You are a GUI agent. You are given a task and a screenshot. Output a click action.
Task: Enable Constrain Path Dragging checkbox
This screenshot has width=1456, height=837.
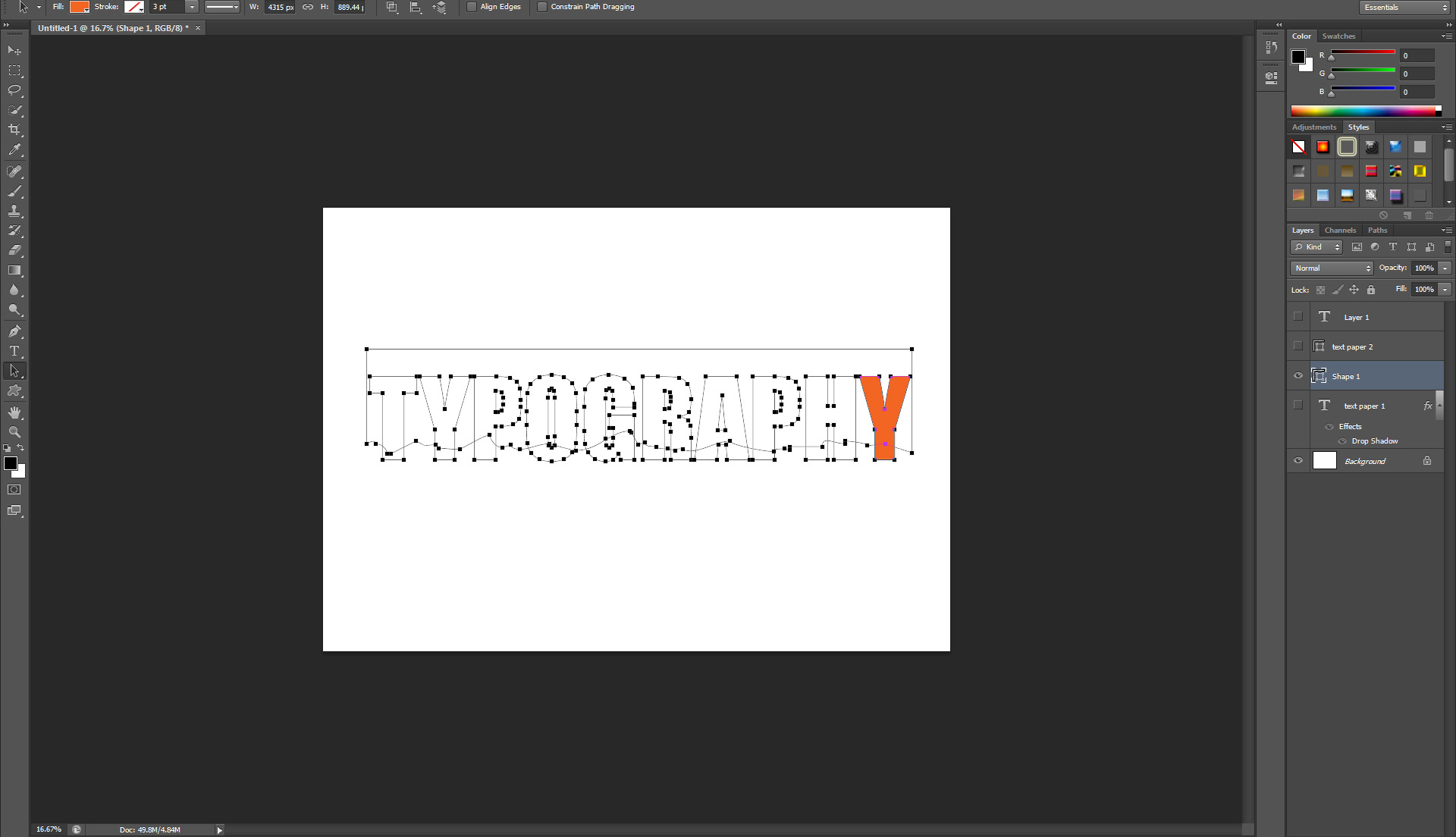coord(542,7)
